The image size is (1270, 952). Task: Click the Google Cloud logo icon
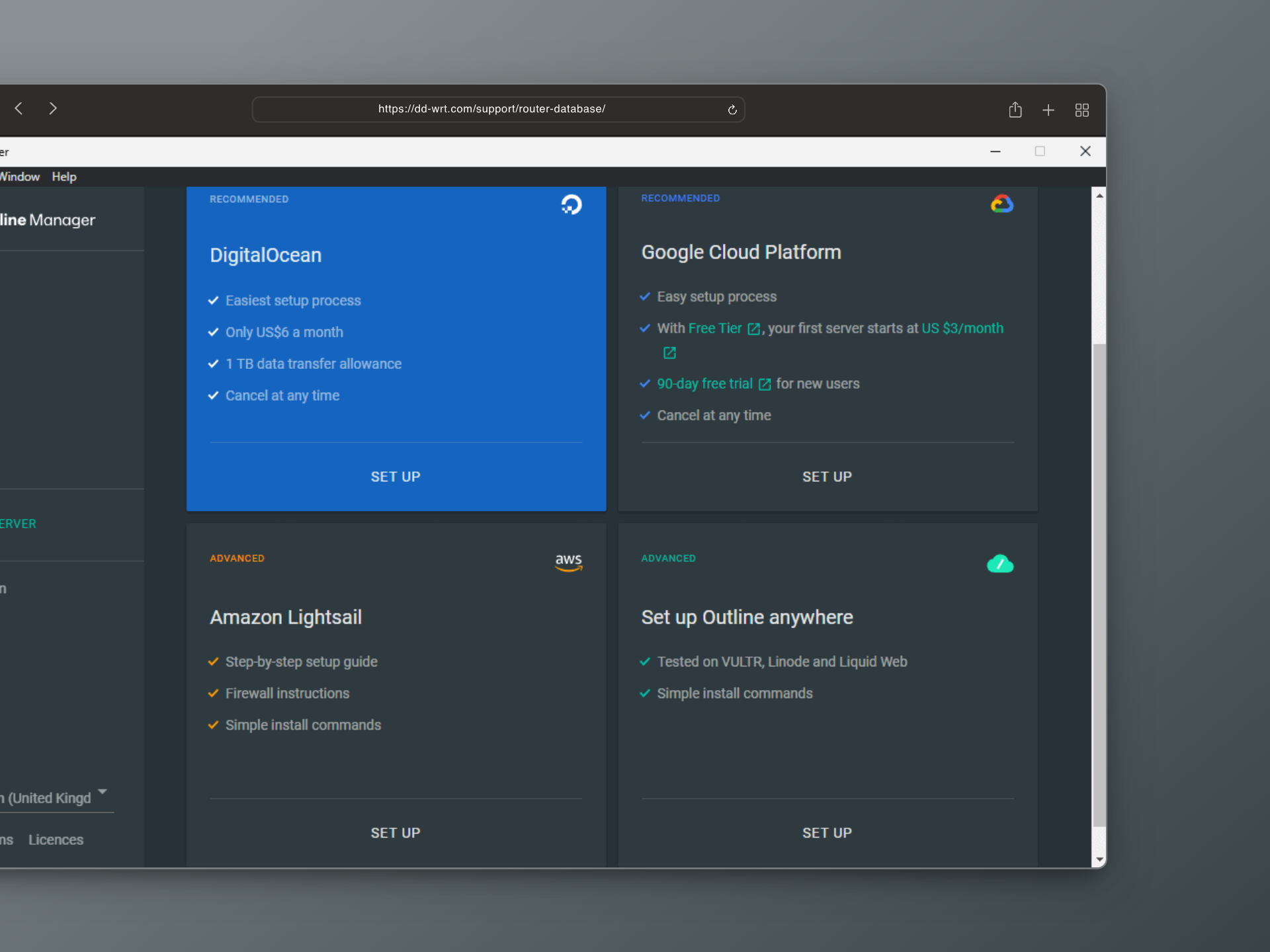click(1001, 204)
